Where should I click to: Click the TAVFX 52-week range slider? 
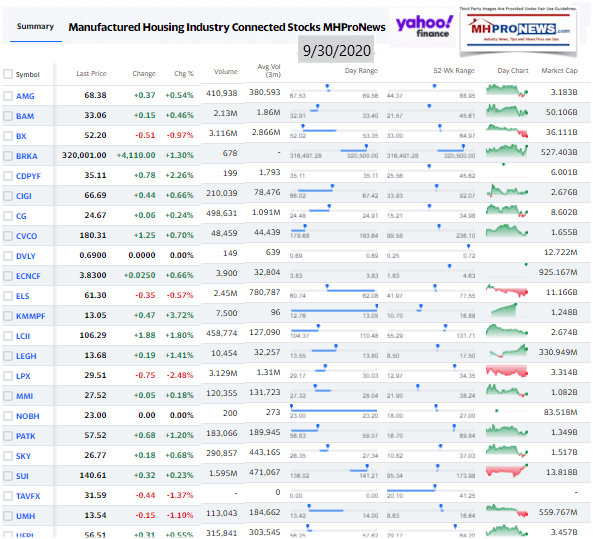pyautogui.click(x=431, y=492)
